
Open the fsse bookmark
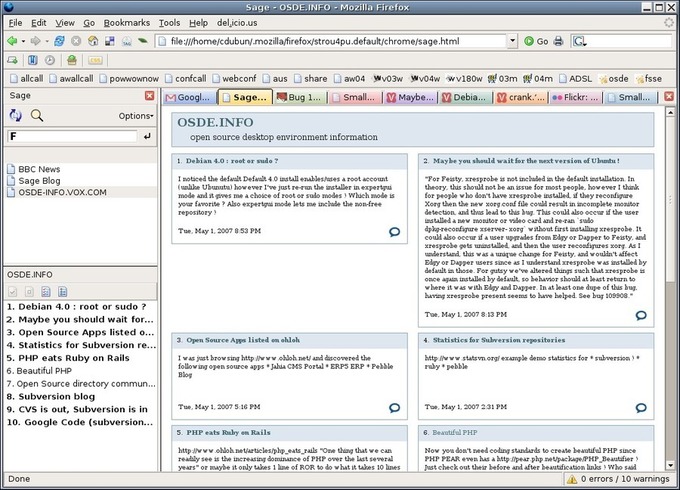point(649,78)
